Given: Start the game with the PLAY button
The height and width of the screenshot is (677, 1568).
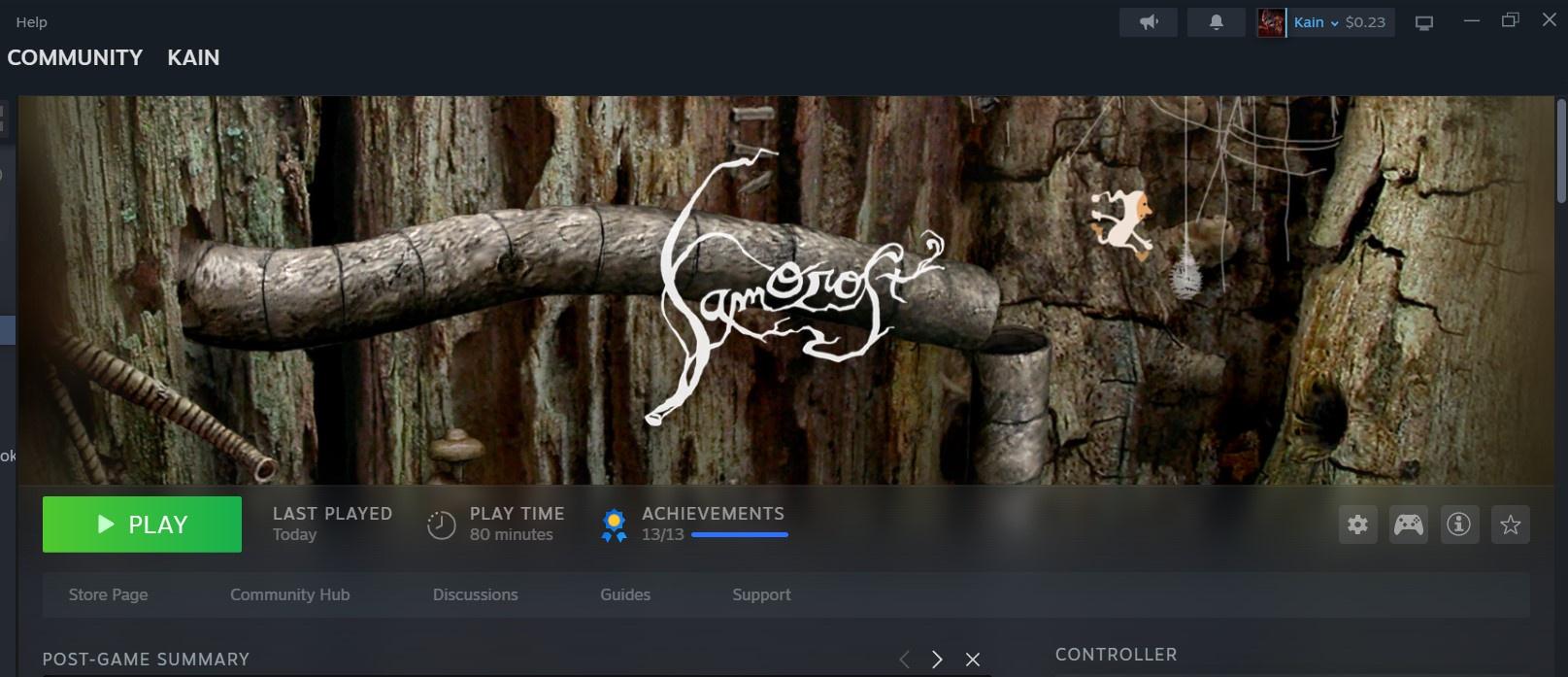Looking at the screenshot, I should tap(142, 525).
